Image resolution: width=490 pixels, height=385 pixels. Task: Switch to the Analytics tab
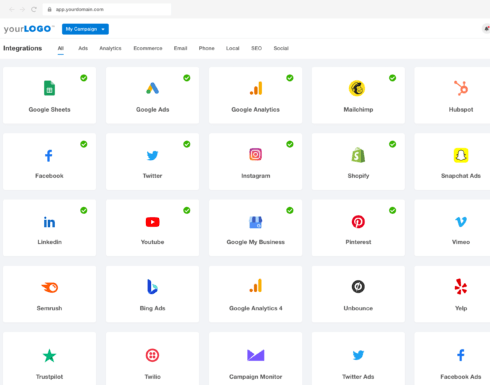110,48
